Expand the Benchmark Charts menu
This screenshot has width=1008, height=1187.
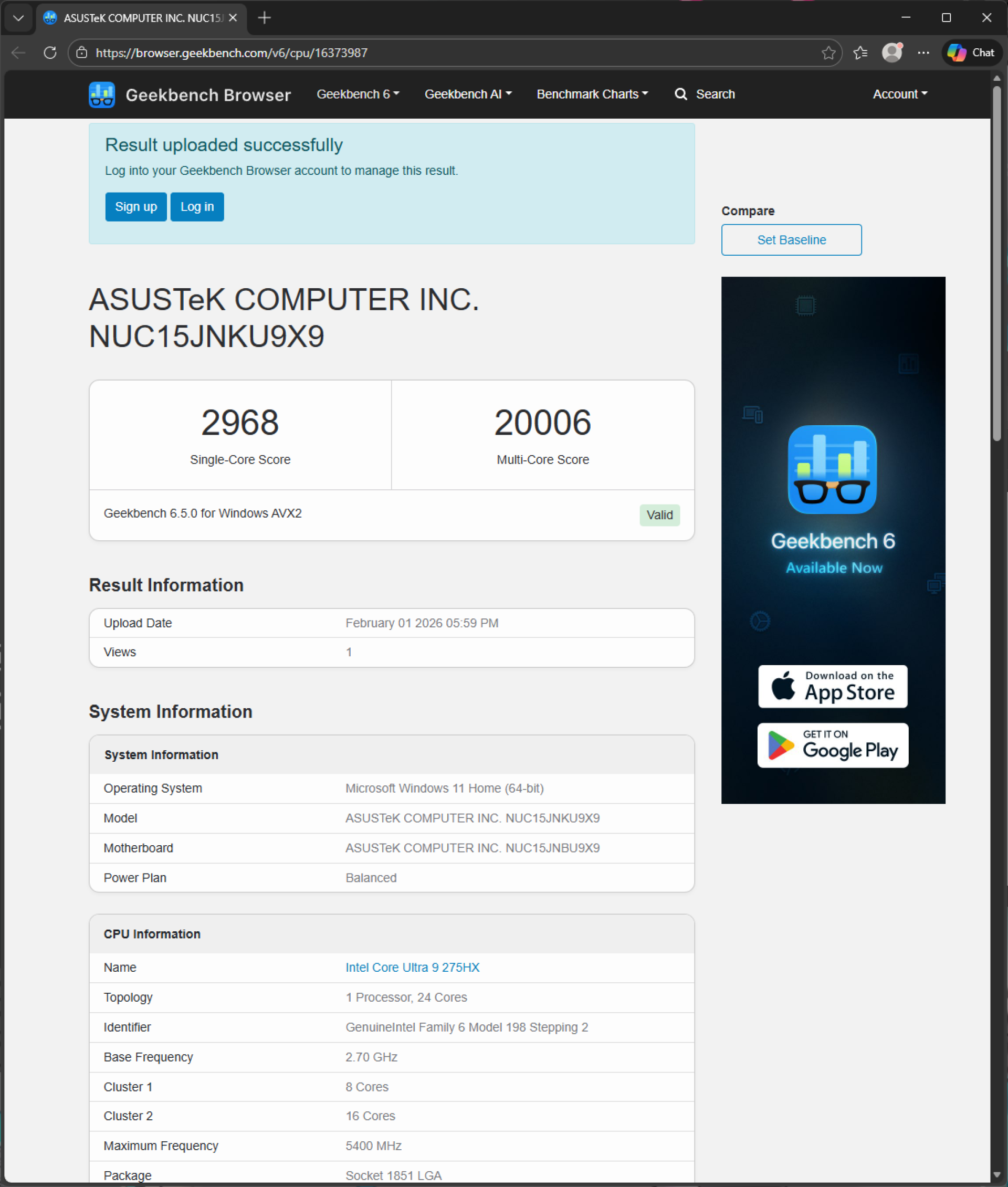(592, 94)
